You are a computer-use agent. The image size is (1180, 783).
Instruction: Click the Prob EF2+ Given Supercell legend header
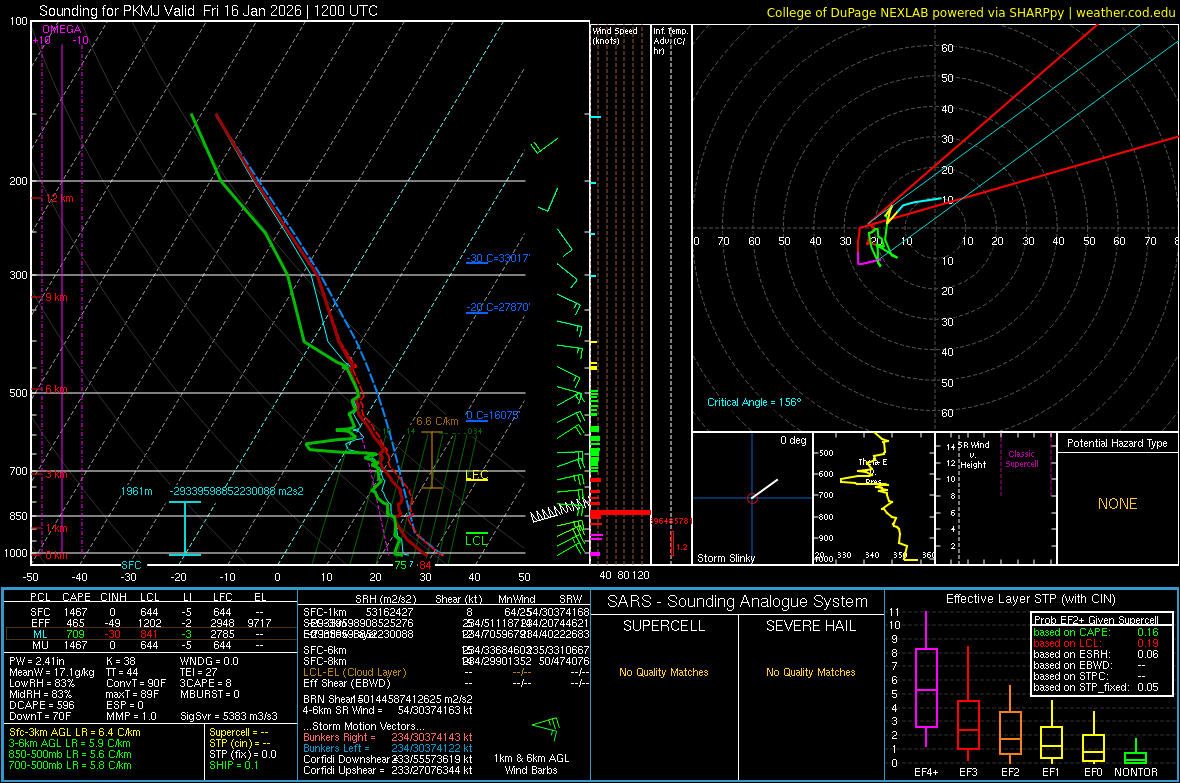[1096, 620]
